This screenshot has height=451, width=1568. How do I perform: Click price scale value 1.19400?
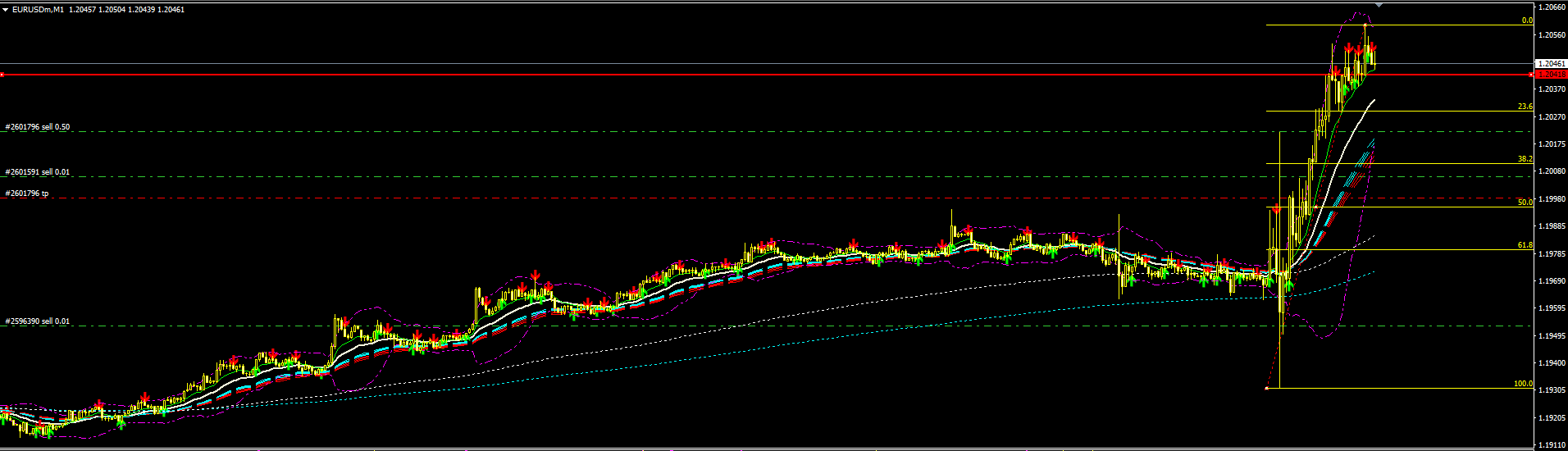pyautogui.click(x=1552, y=362)
